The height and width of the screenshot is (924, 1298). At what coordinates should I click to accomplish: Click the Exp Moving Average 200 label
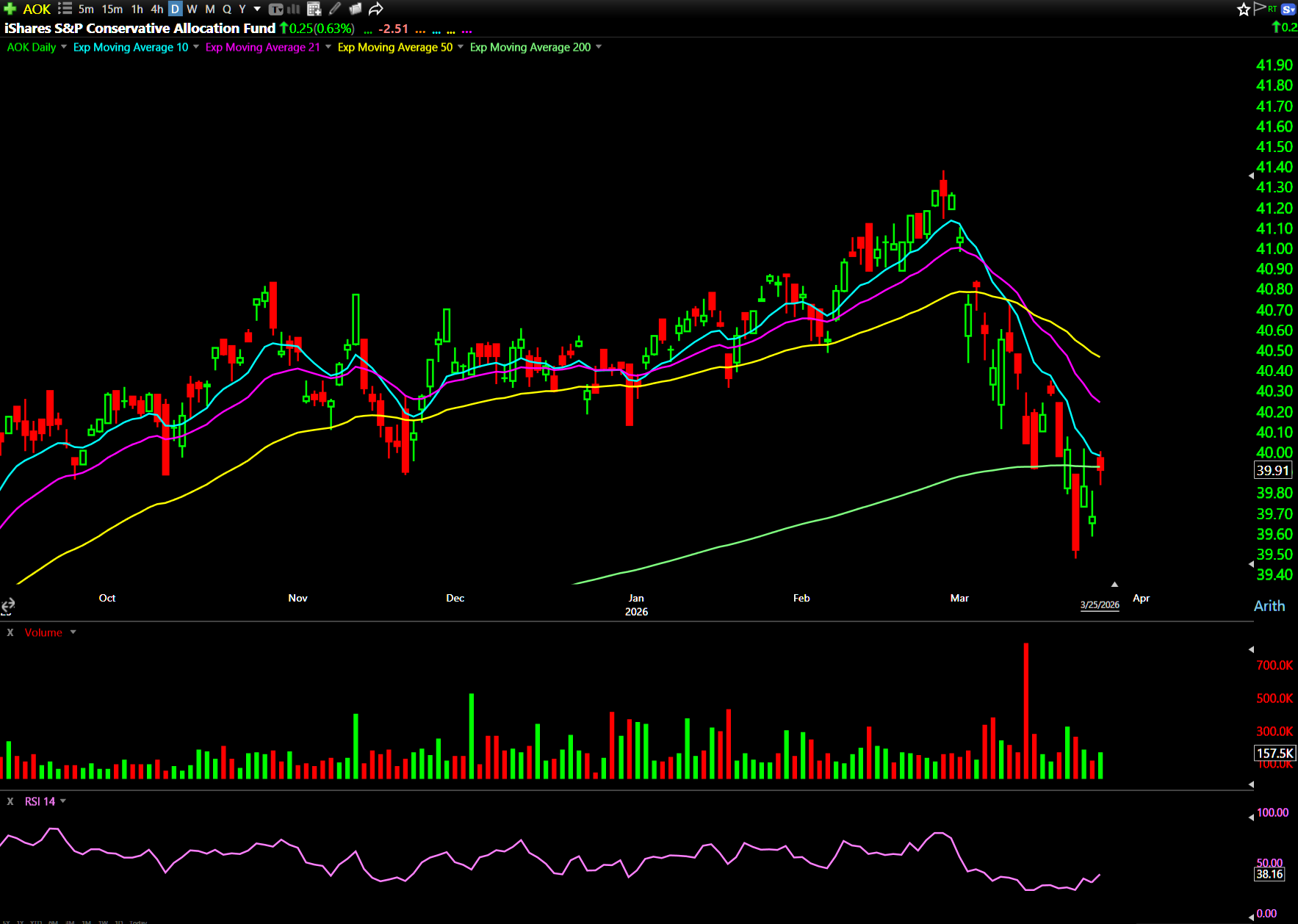coord(530,47)
